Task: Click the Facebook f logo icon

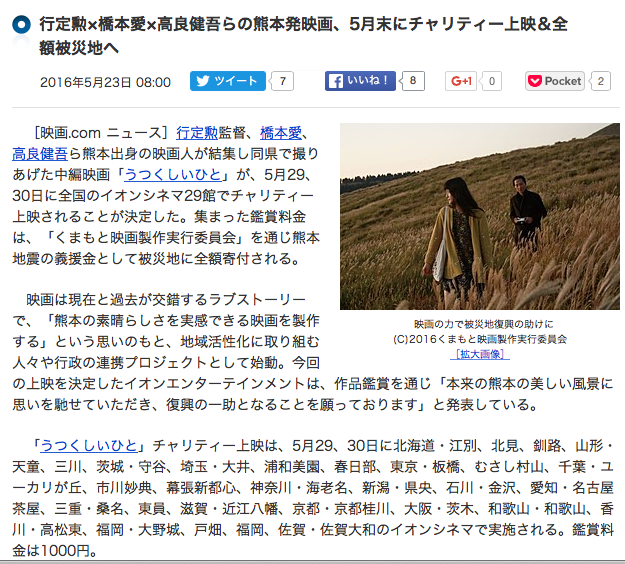Action: tap(336, 81)
